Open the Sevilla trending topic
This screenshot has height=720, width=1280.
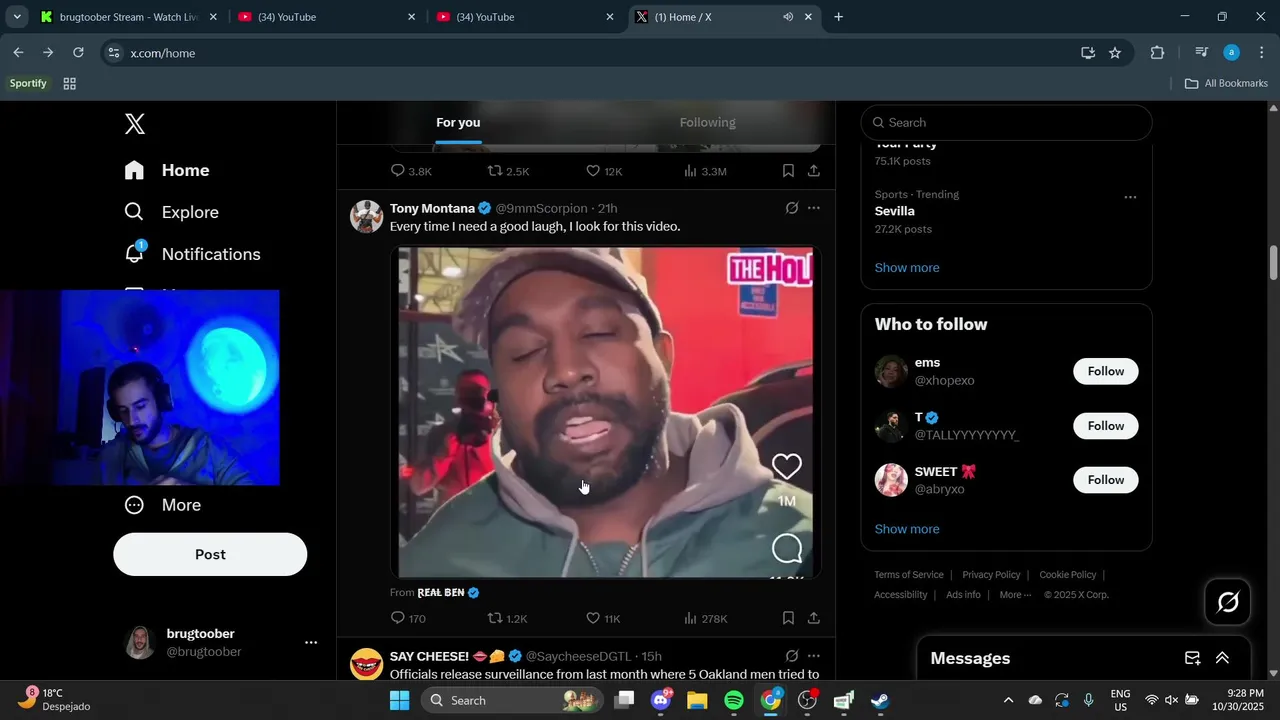894,211
